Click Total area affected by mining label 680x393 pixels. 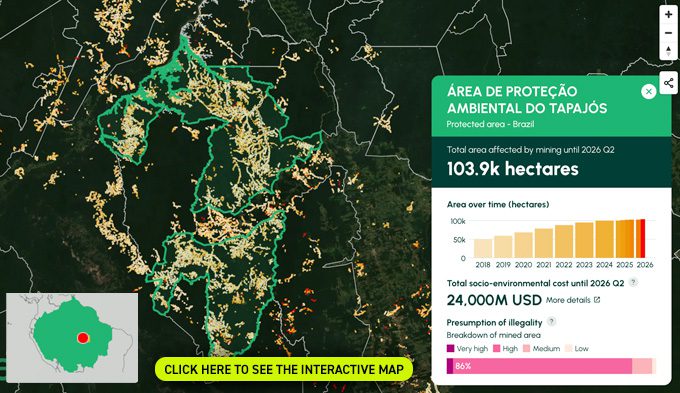coord(530,150)
